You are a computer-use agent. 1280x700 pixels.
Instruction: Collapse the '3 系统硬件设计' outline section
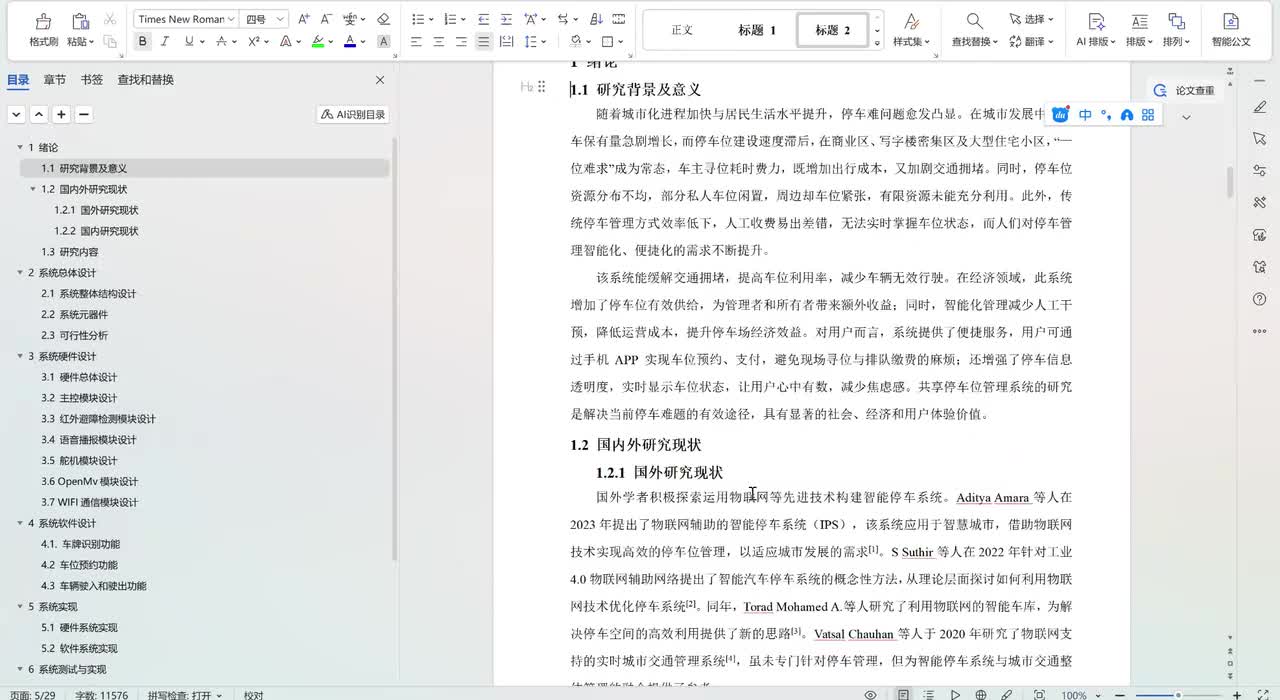click(x=19, y=356)
